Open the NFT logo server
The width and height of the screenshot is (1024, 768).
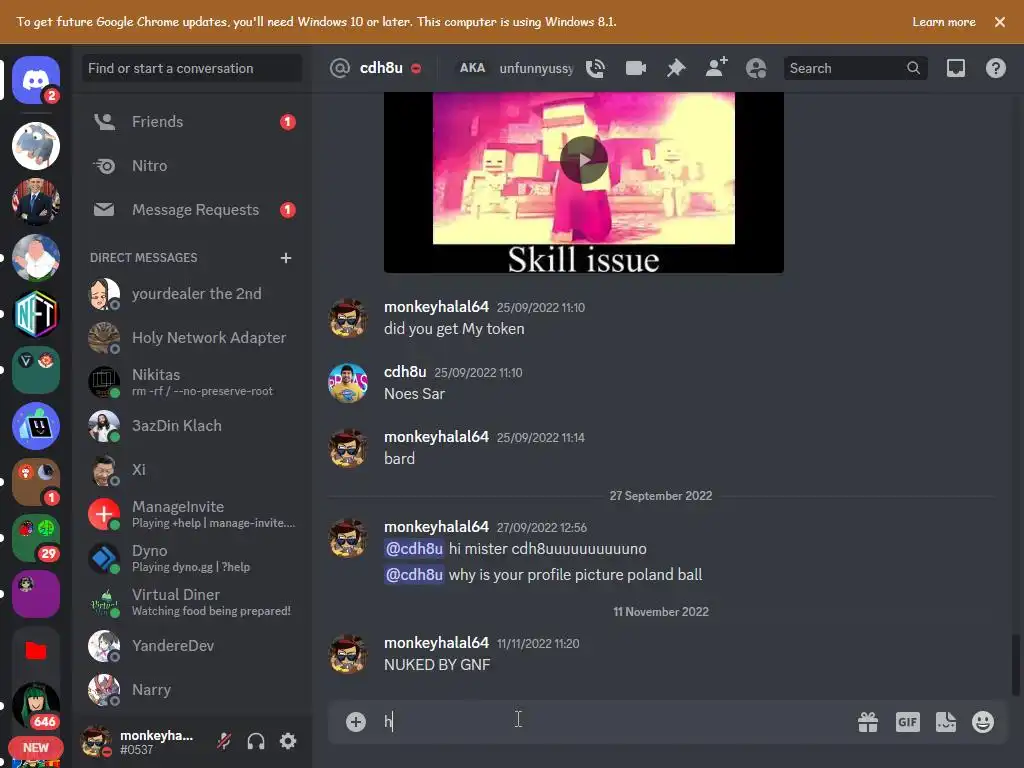pos(36,314)
